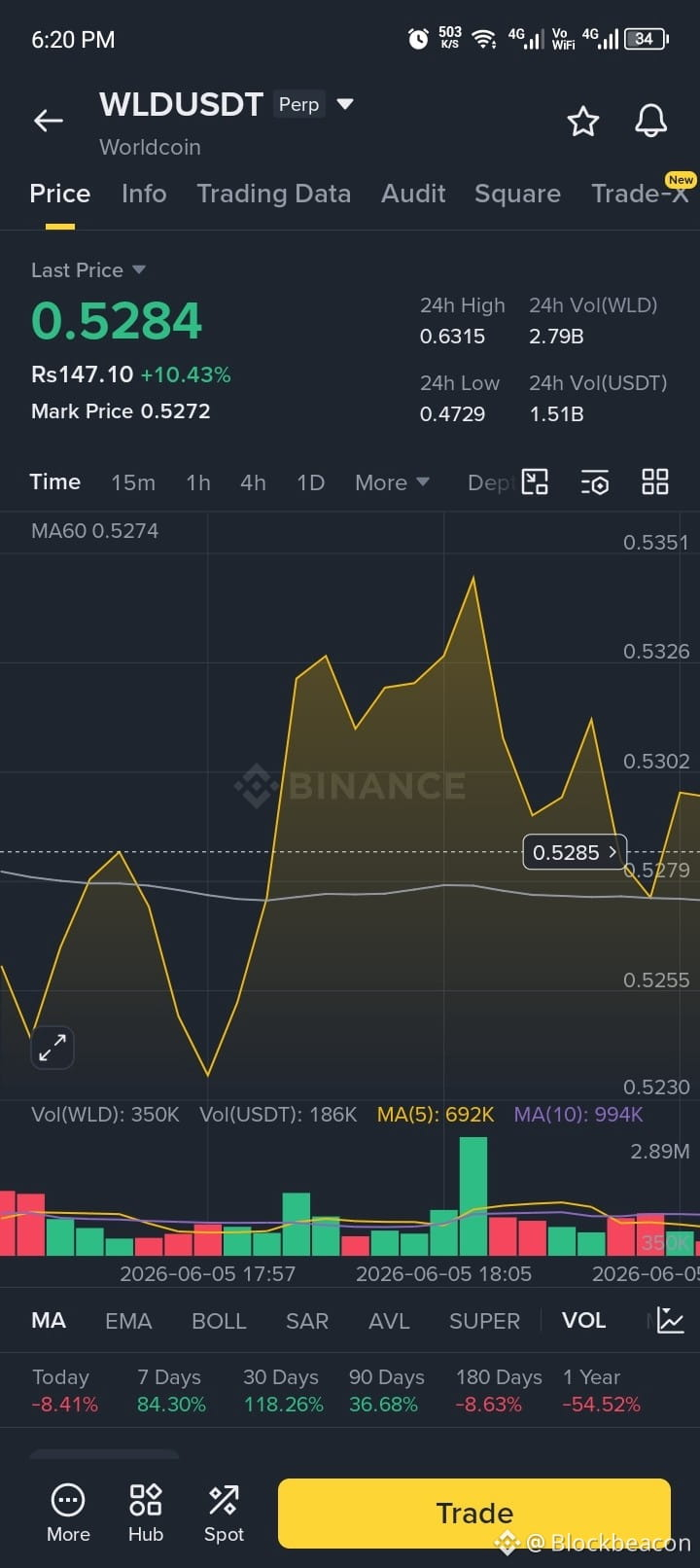The image size is (700, 1568).
Task: Switch to the Price tab
Action: [59, 194]
